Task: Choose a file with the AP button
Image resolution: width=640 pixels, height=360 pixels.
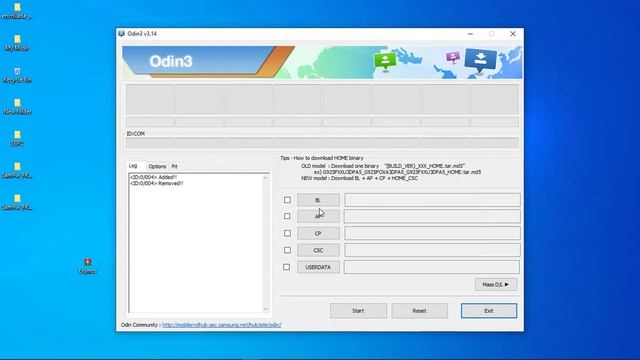Action: pos(318,216)
